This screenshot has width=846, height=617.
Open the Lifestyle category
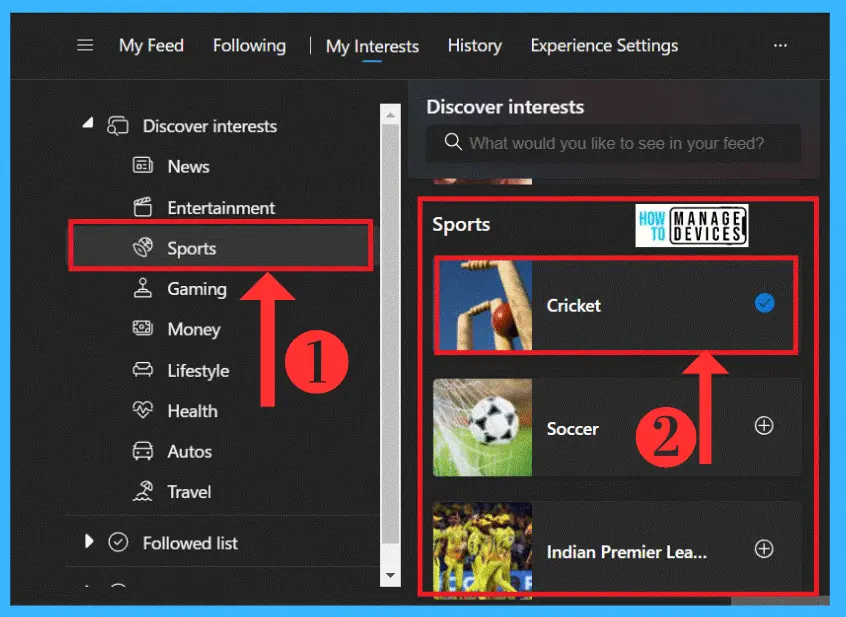(198, 371)
